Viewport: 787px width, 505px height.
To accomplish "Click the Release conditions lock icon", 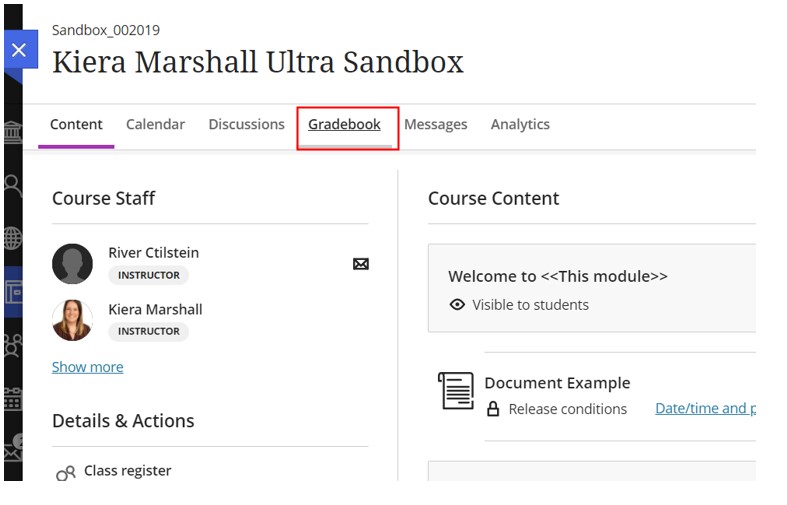I will coord(493,409).
